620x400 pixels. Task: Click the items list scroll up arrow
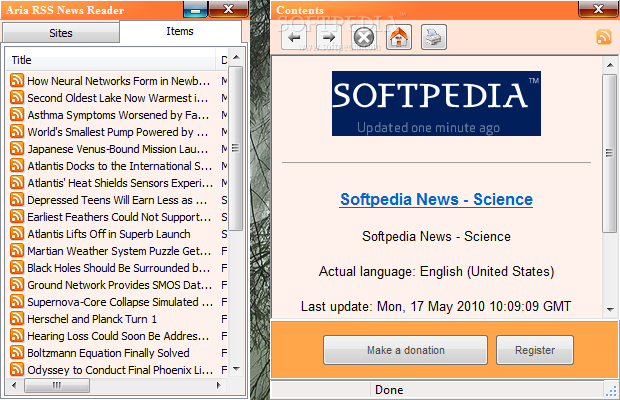(x=236, y=57)
